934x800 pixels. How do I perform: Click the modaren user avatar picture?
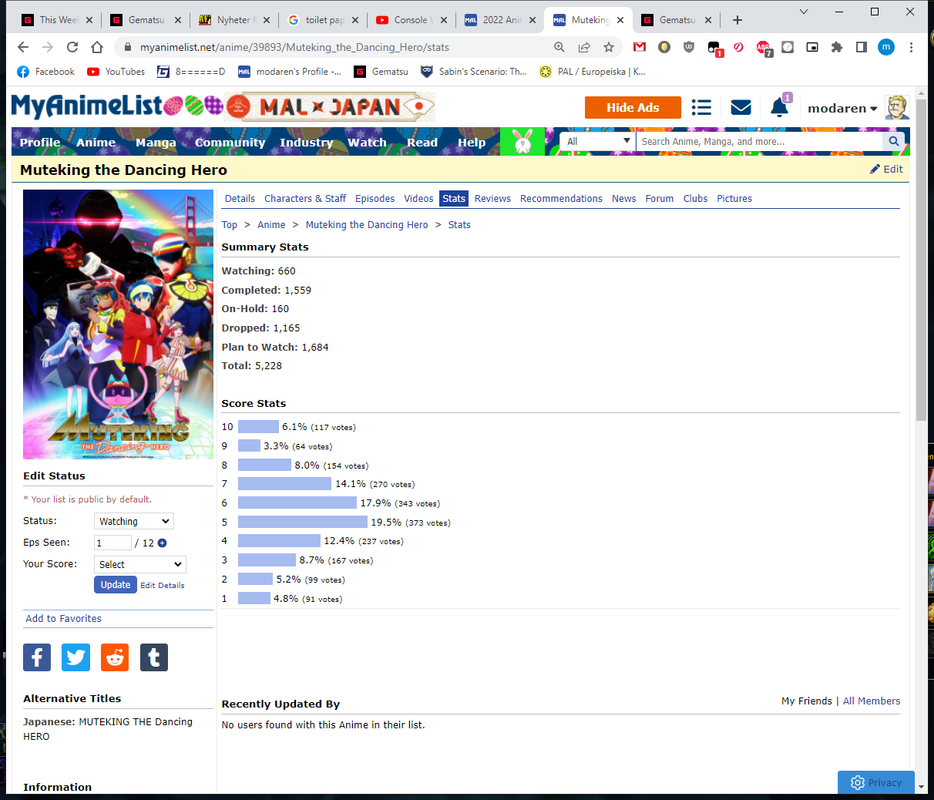click(896, 108)
